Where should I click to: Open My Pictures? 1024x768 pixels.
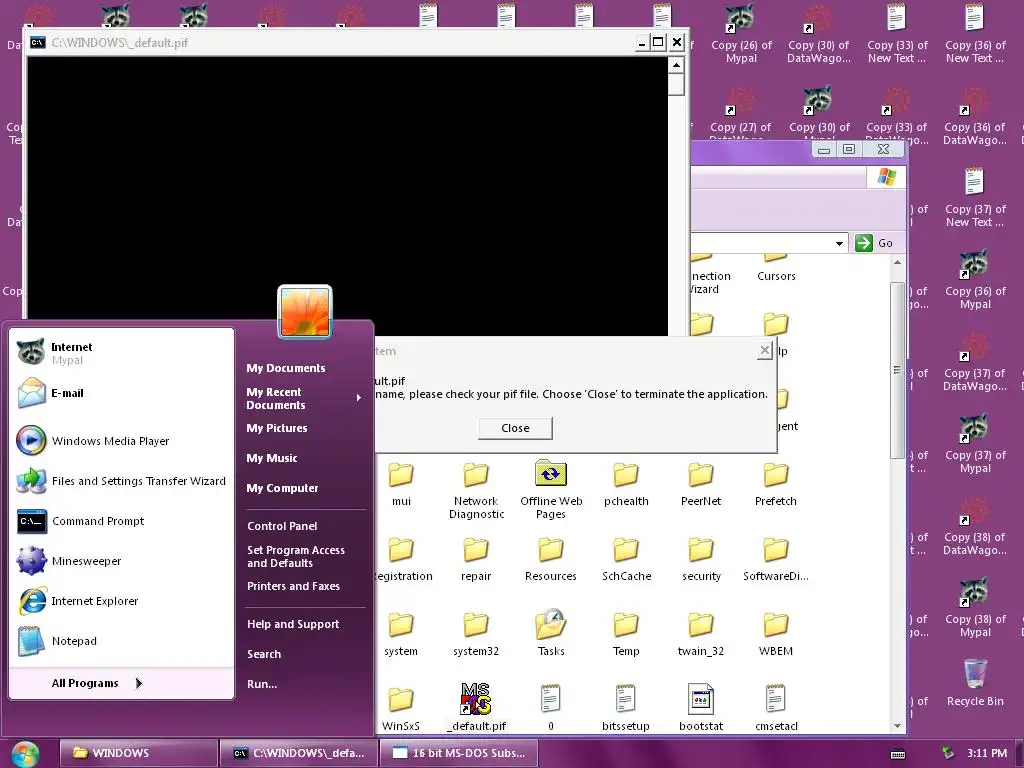click(x=277, y=428)
